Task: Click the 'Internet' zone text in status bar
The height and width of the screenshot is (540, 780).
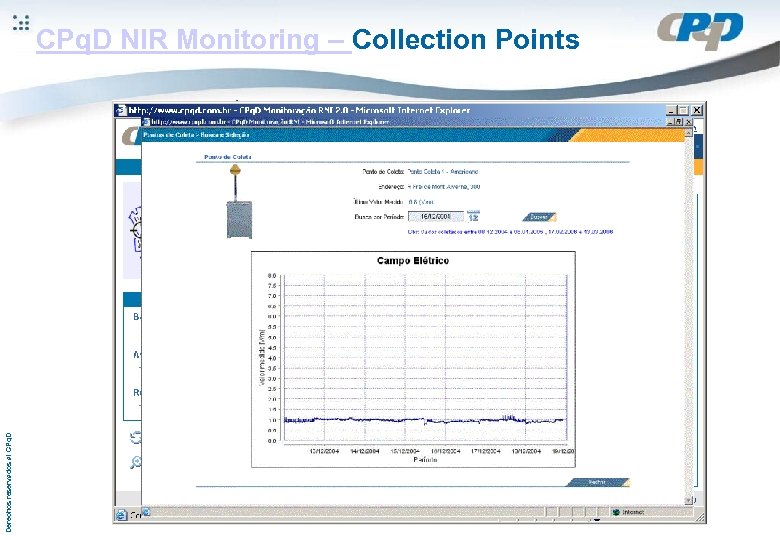Action: 633,512
